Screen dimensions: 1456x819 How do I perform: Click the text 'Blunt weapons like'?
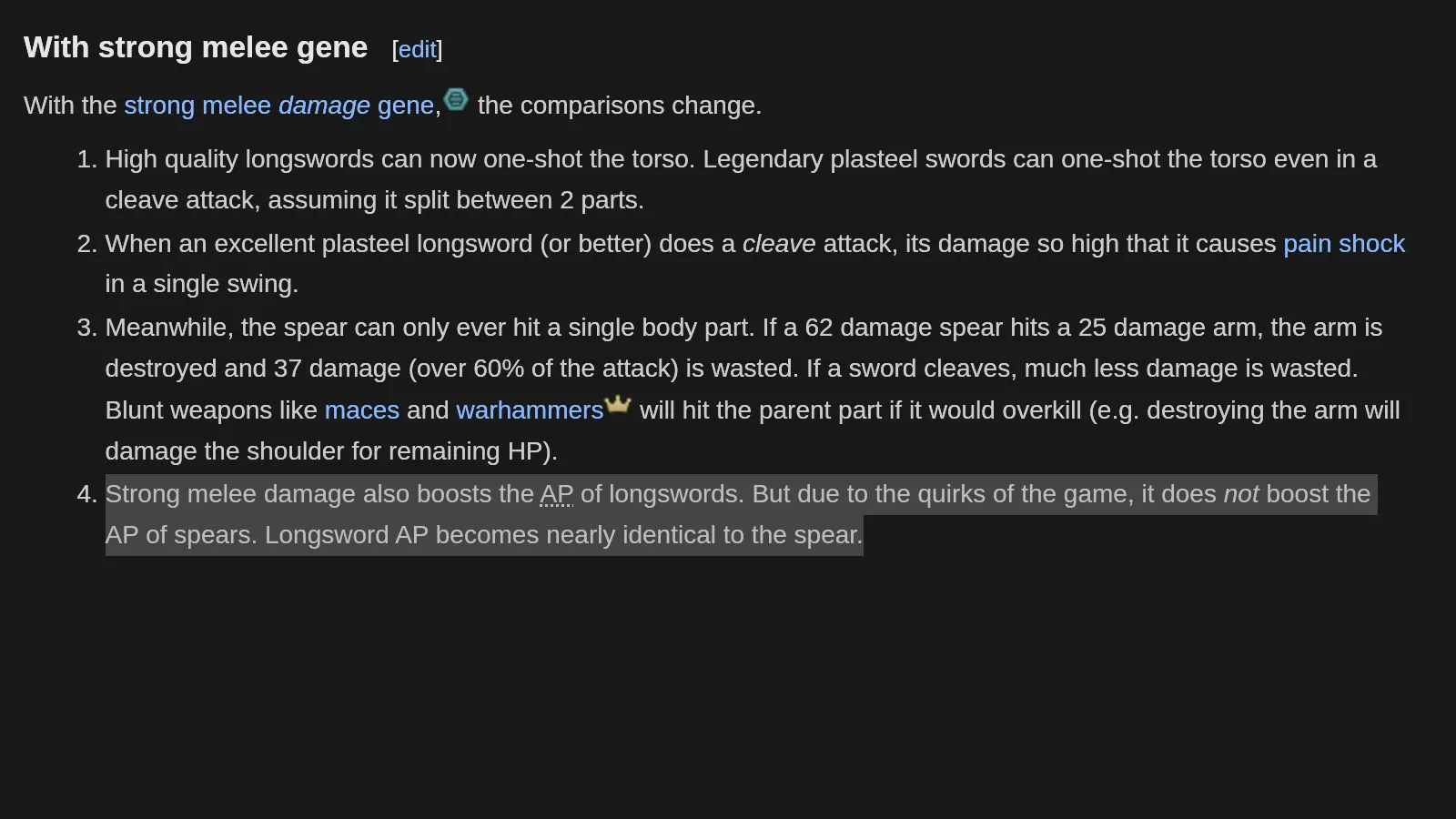tap(211, 410)
